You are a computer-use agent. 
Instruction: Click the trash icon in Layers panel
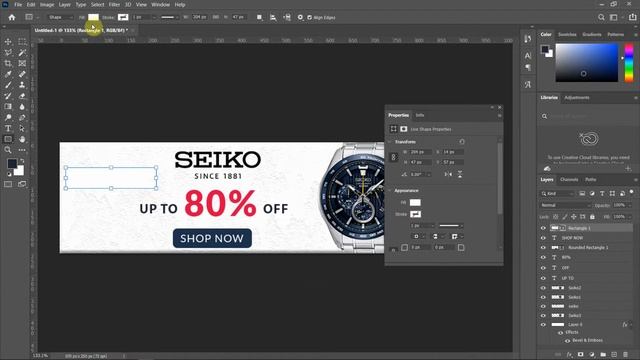(625, 354)
